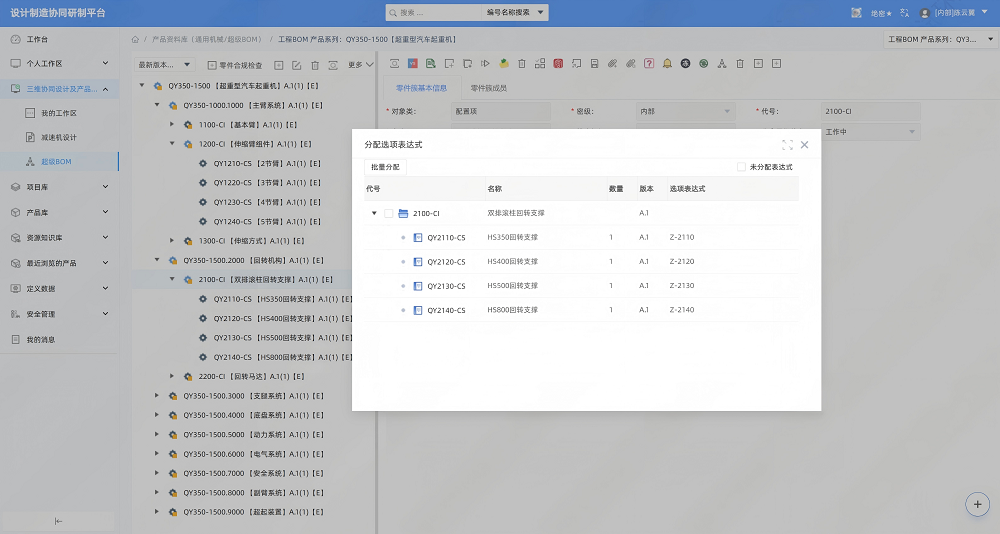Switch to the 零件族成员 tab

(x=489, y=88)
